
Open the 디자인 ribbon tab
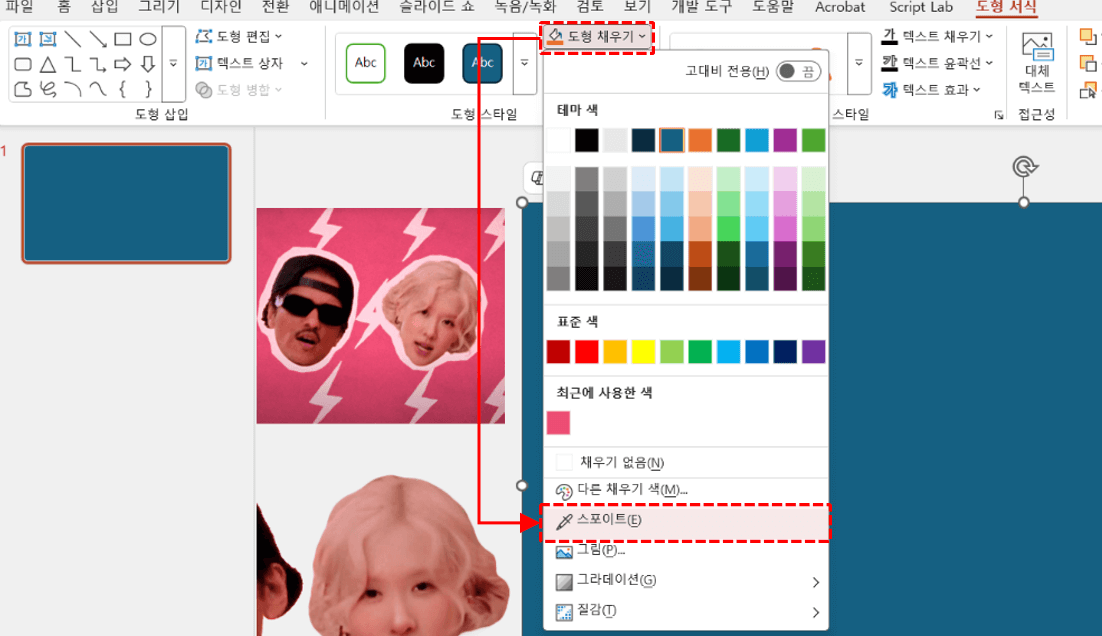tap(221, 7)
